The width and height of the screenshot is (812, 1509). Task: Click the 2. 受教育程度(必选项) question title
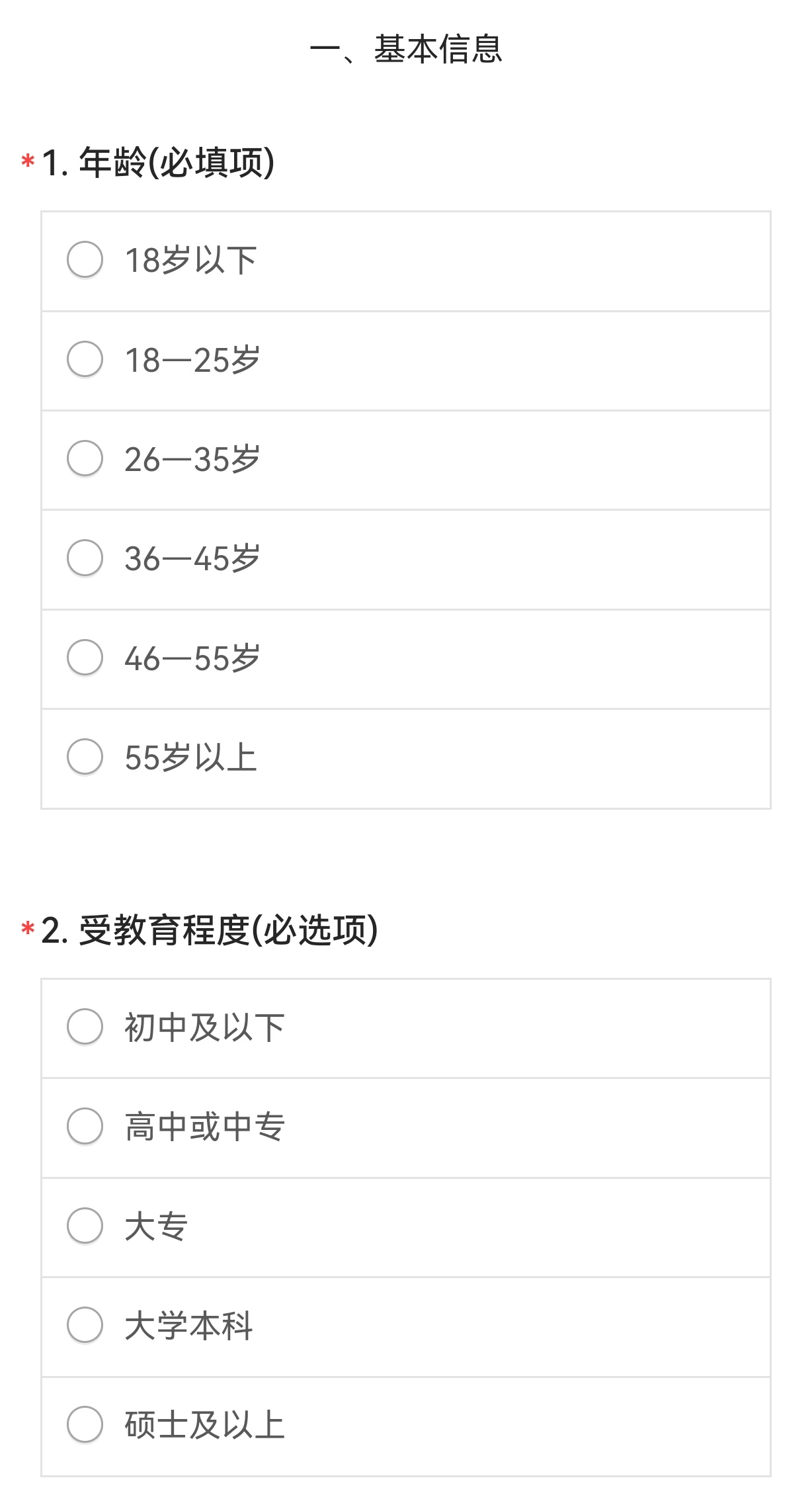tap(210, 930)
